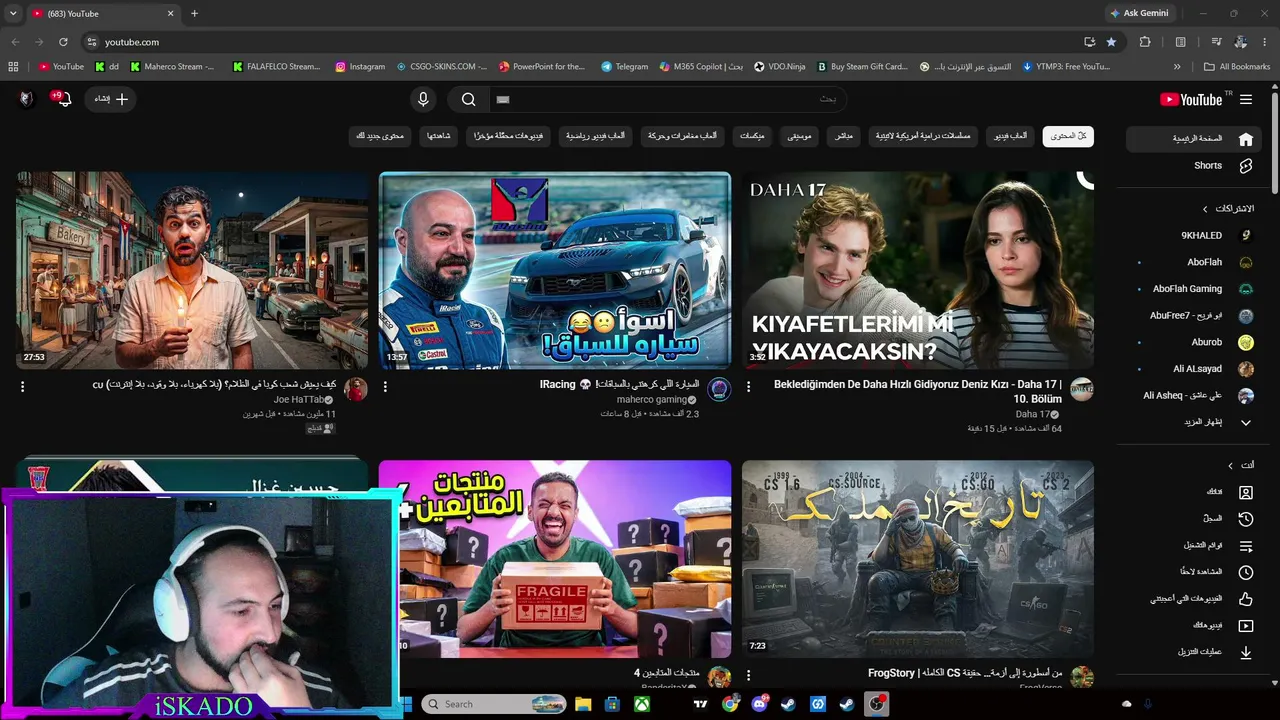The height and width of the screenshot is (720, 1280).
Task: Select the 'كل المحتوى' (All) filter chip
Action: coord(1068,136)
